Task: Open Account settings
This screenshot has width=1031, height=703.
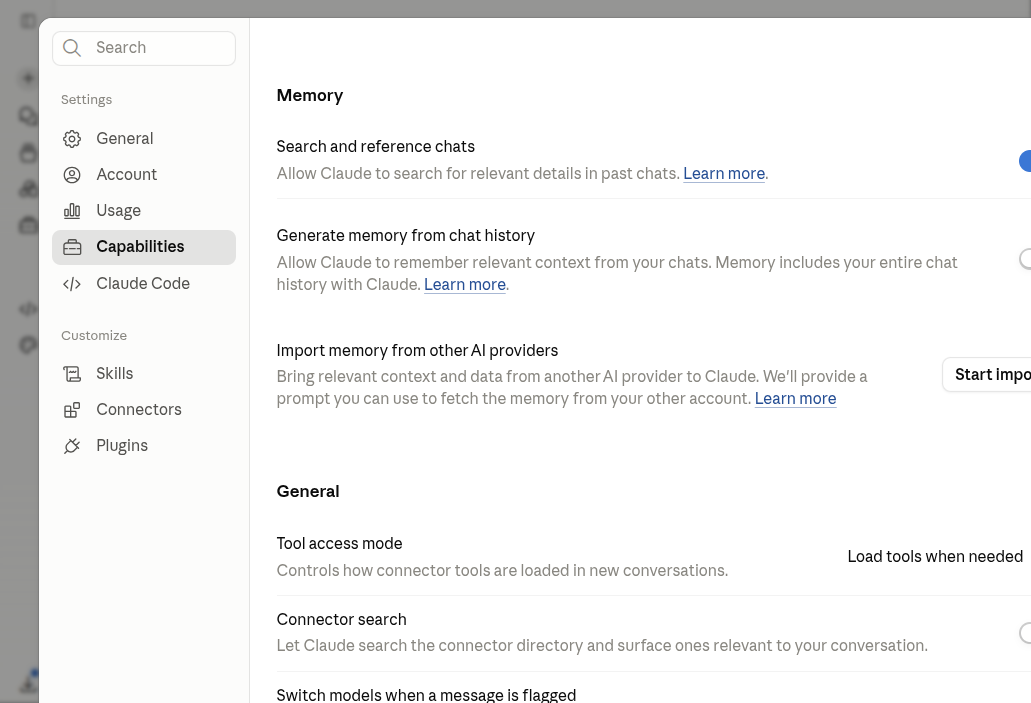Action: click(x=144, y=175)
